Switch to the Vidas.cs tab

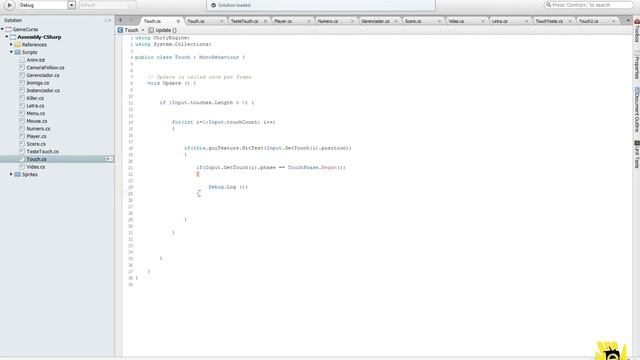tap(456, 21)
